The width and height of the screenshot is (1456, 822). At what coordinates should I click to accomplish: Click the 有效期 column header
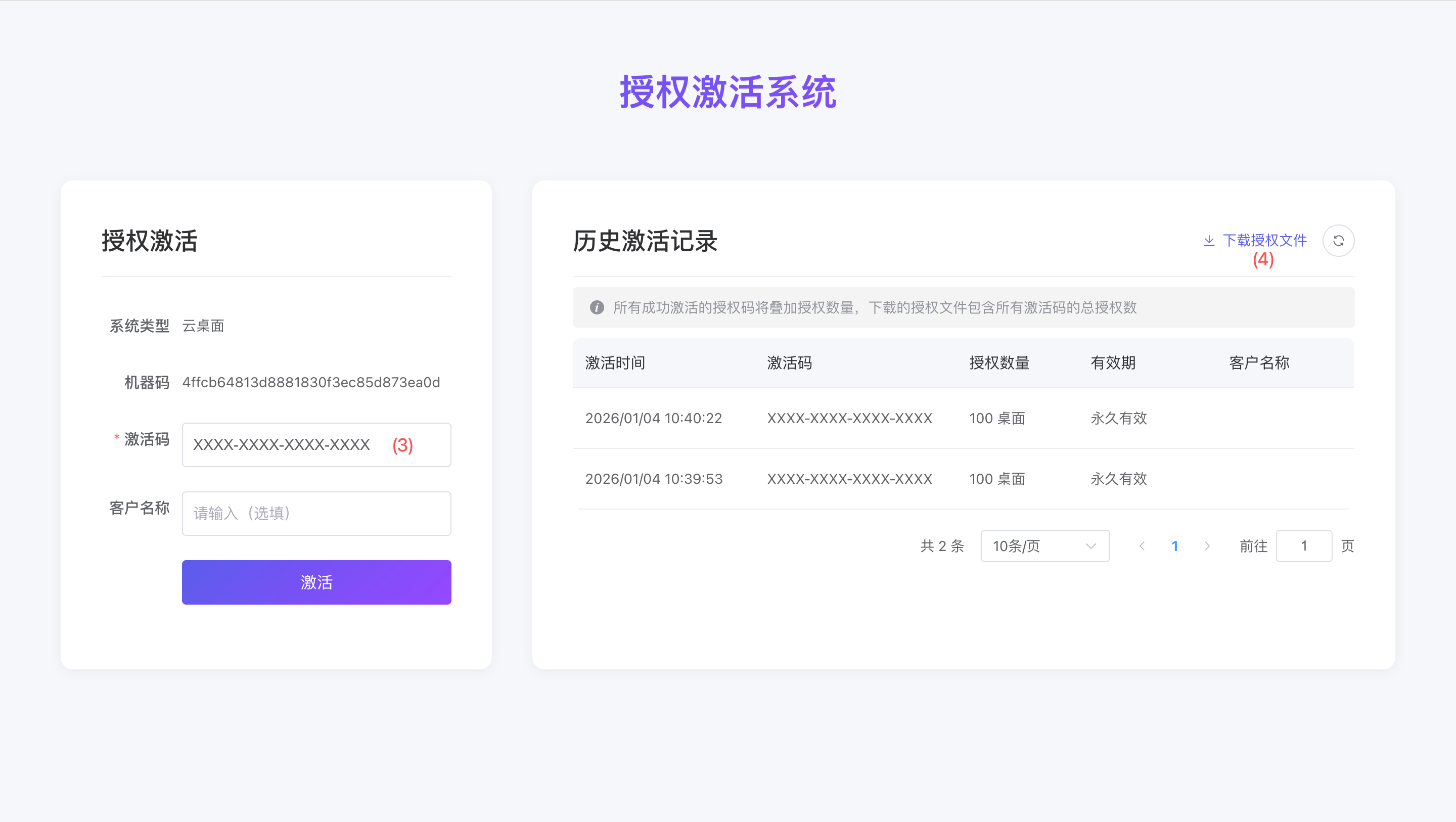point(1112,363)
